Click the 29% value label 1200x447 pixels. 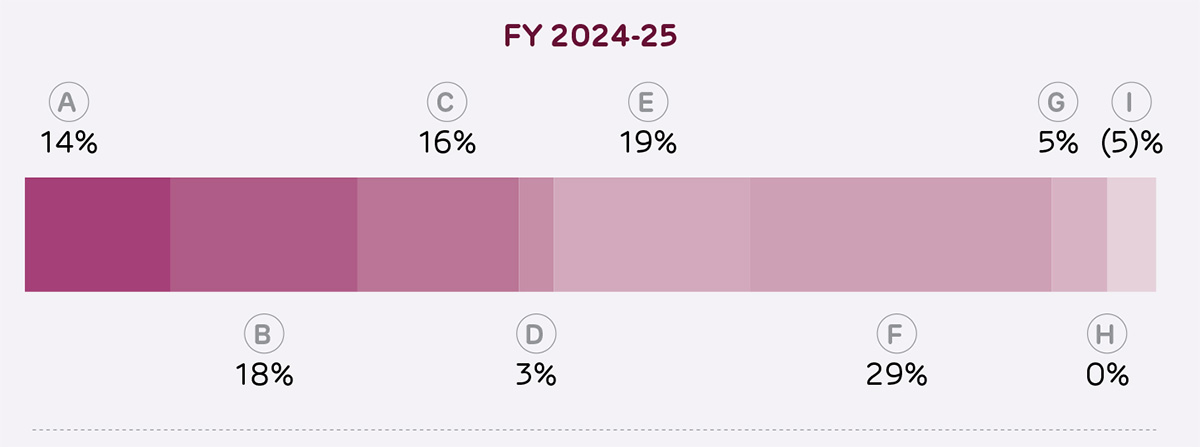[x=896, y=374]
